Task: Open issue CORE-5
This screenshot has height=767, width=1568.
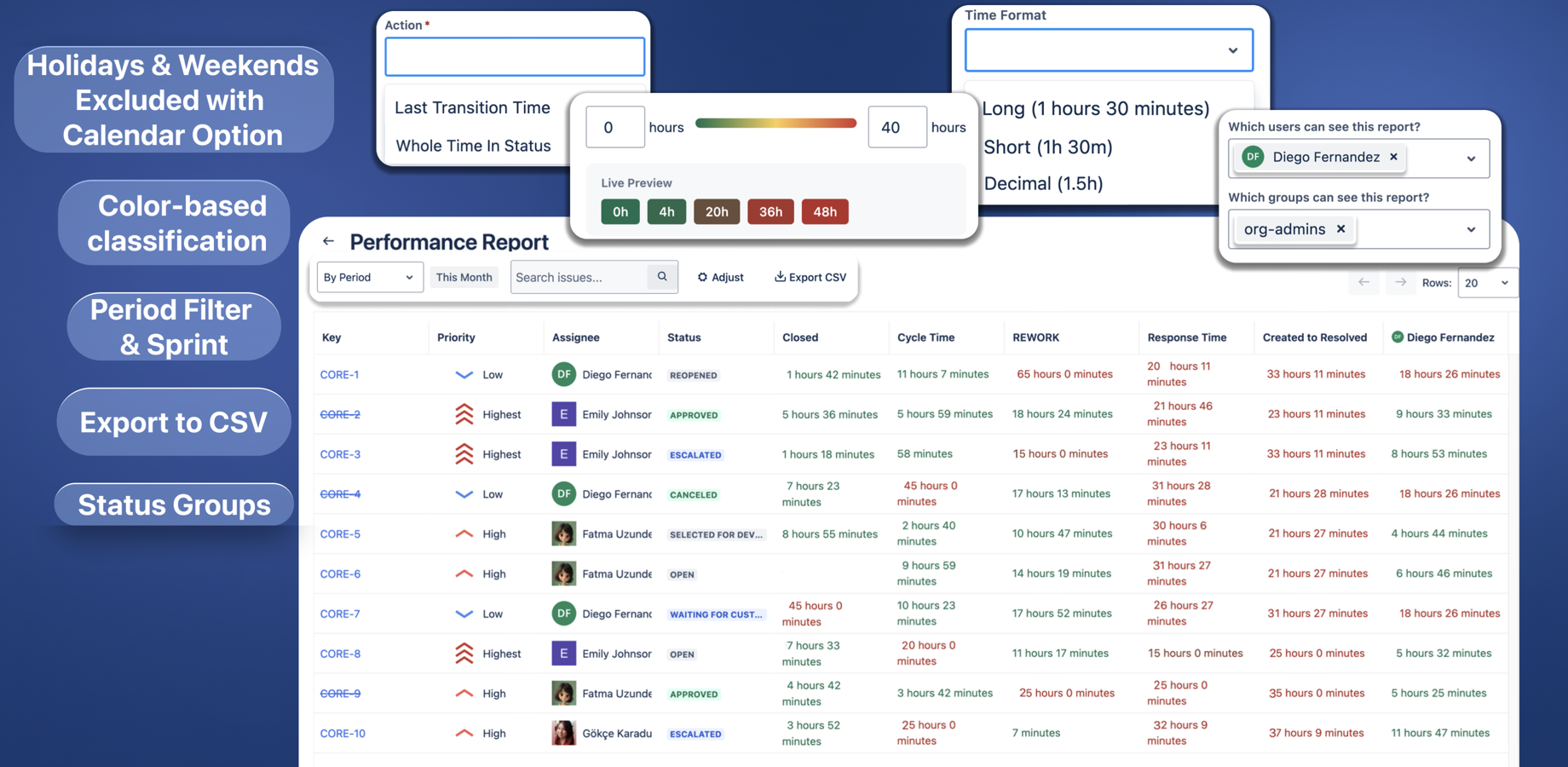Action: (340, 533)
